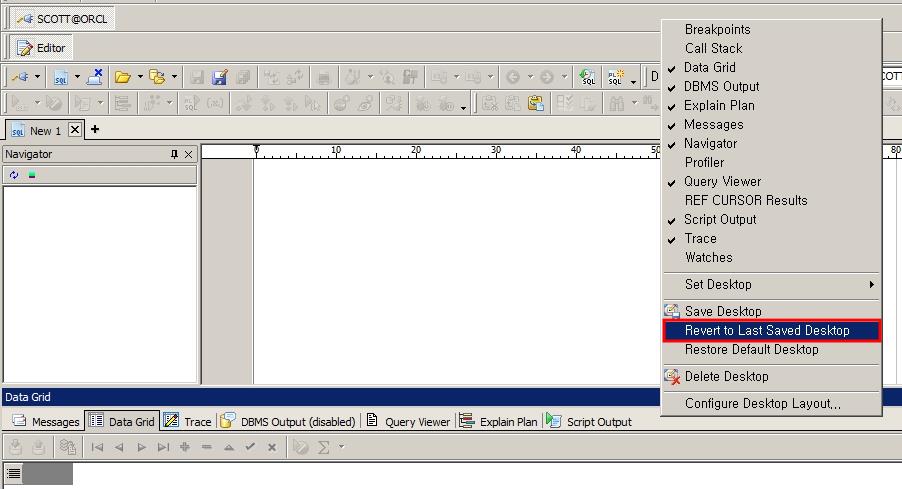This screenshot has height=489, width=902.
Task: Choose Configure Desktop Layout menu entry
Action: coord(762,403)
